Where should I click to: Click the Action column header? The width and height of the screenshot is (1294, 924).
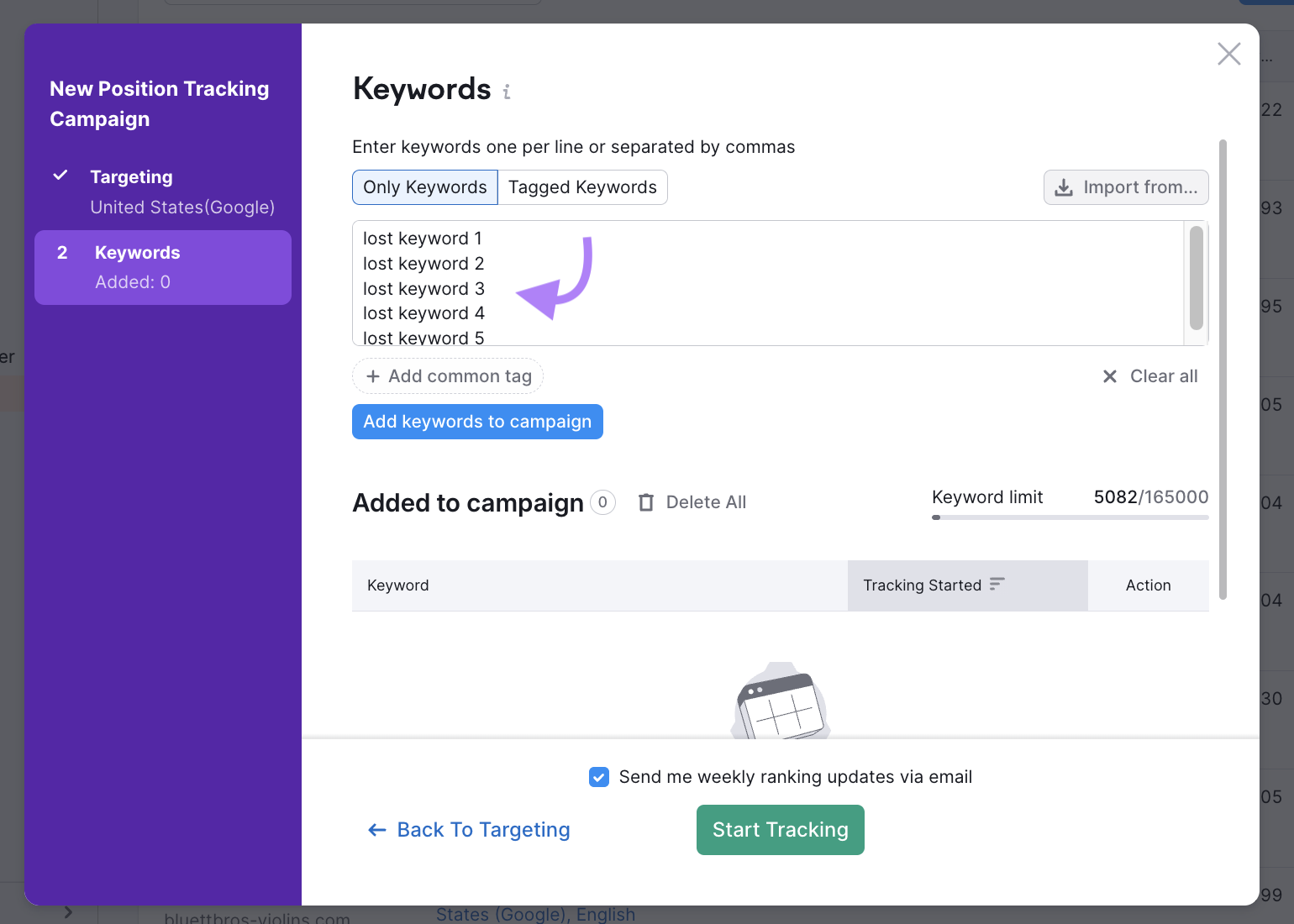(x=1148, y=585)
